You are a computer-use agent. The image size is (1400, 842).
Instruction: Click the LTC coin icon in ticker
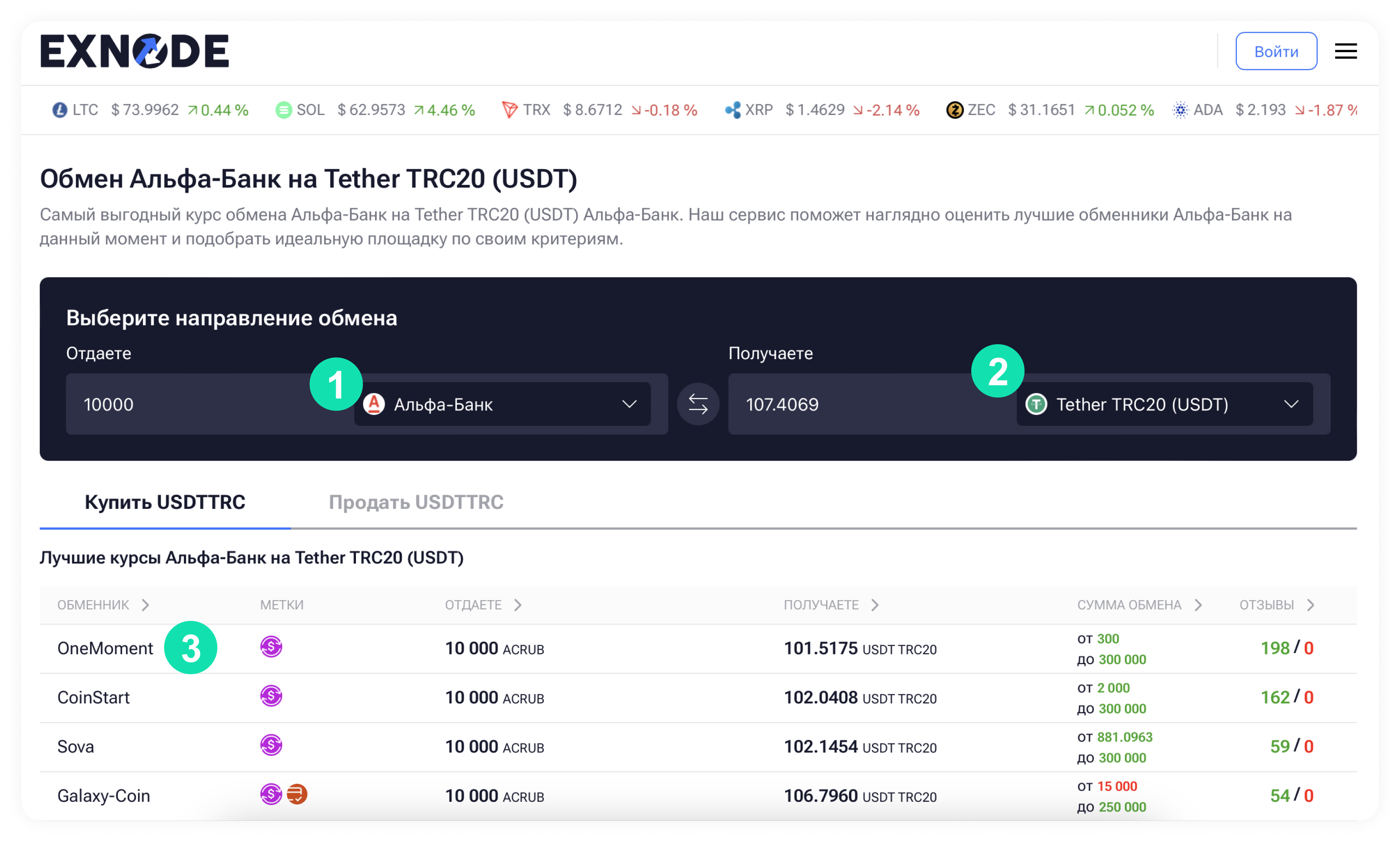[60, 109]
